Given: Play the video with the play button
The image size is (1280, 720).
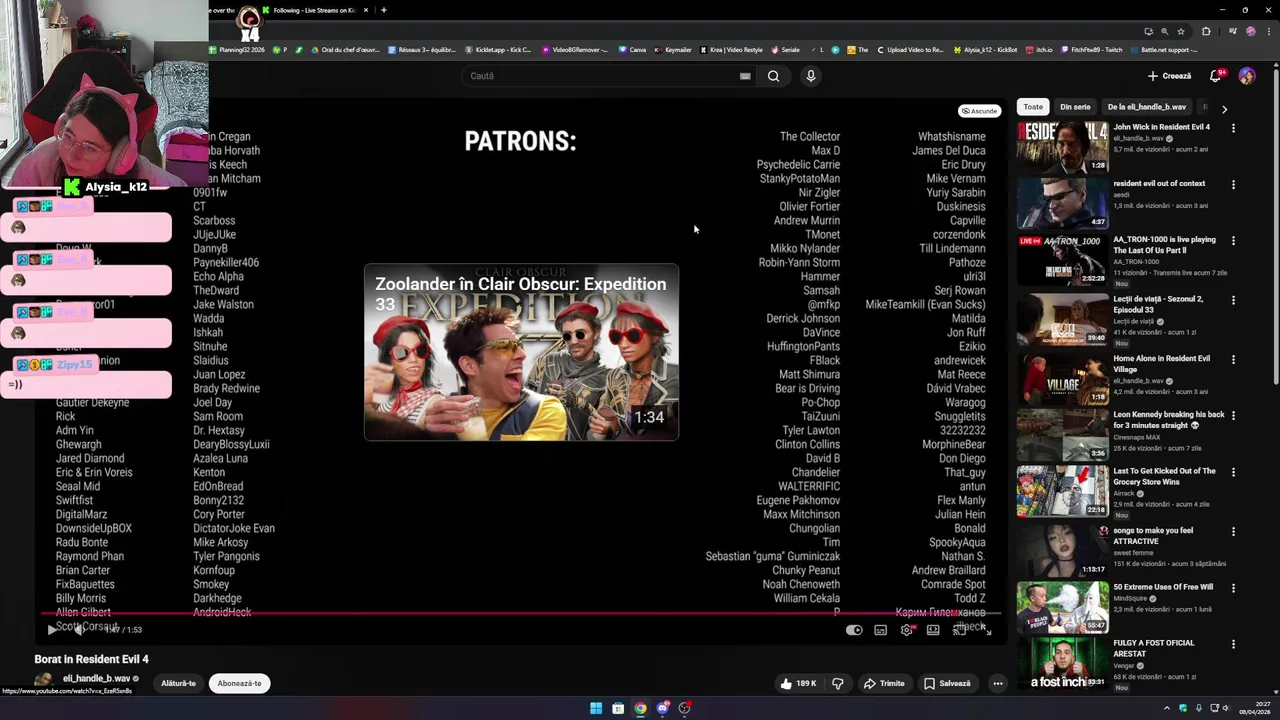Looking at the screenshot, I should tap(52, 629).
